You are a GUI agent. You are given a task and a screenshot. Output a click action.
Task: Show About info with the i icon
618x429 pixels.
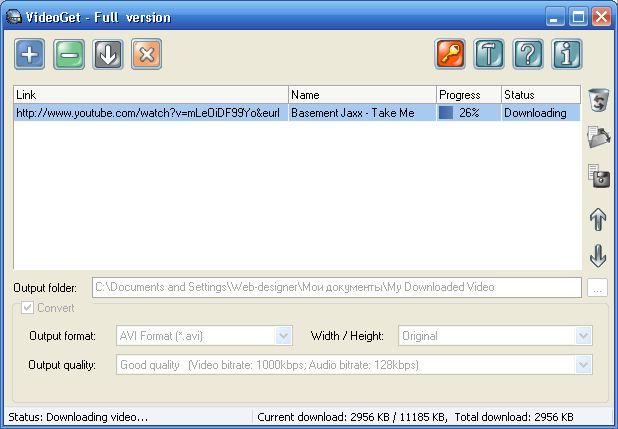point(567,54)
